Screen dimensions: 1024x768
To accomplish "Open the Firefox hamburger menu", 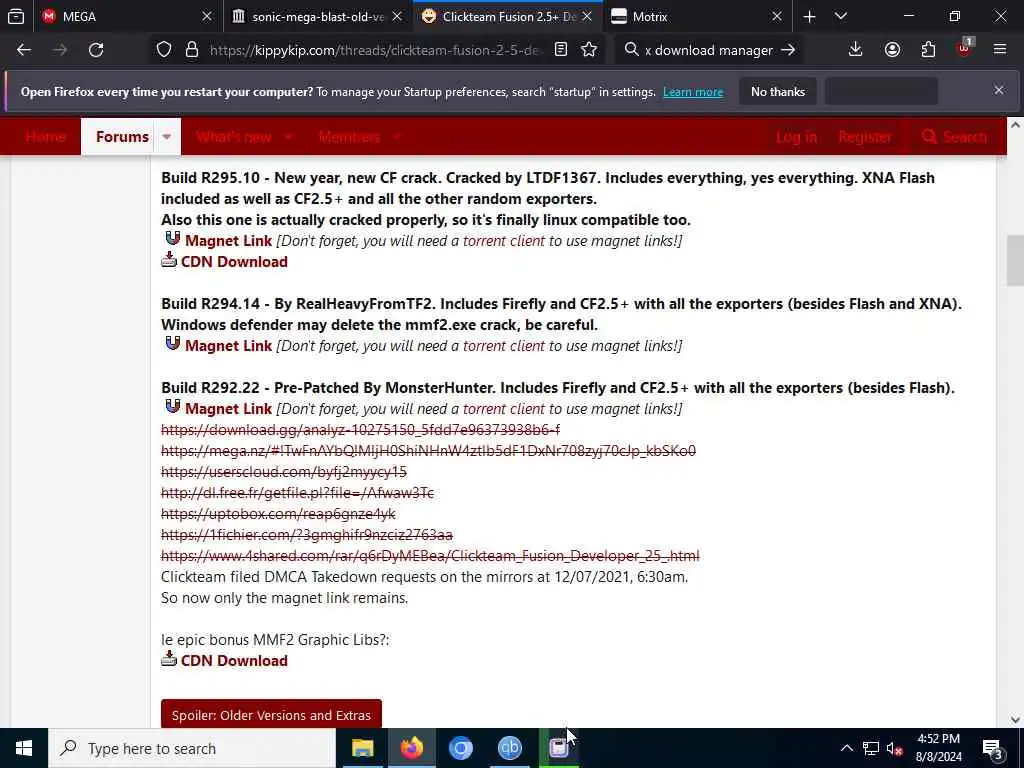I will click(x=1000, y=50).
